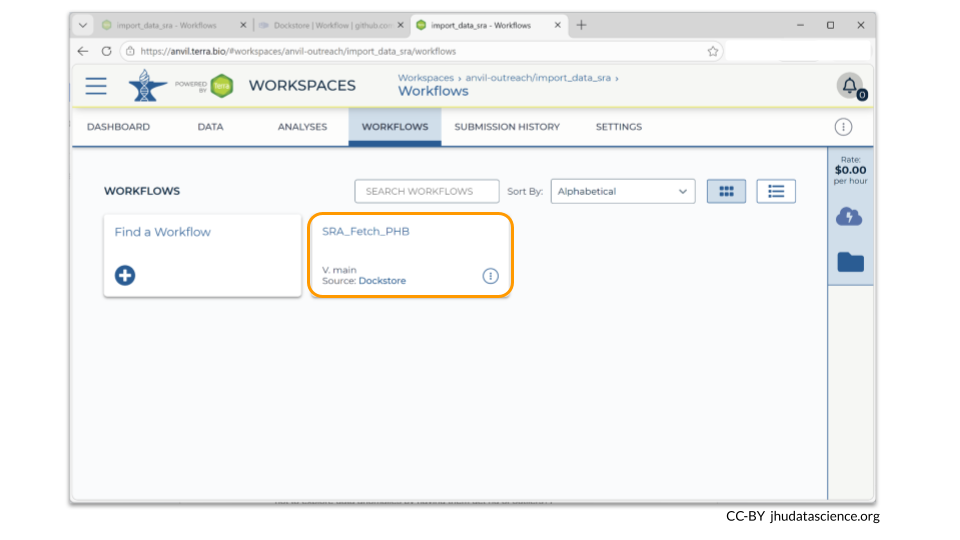
Task: Open a new browser tab with plus
Action: (581, 25)
